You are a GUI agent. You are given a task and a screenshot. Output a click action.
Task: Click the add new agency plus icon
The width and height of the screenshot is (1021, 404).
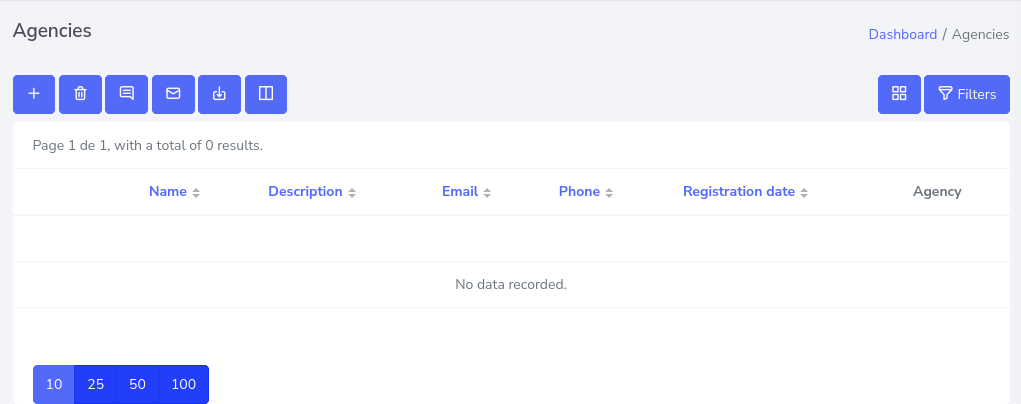34,94
